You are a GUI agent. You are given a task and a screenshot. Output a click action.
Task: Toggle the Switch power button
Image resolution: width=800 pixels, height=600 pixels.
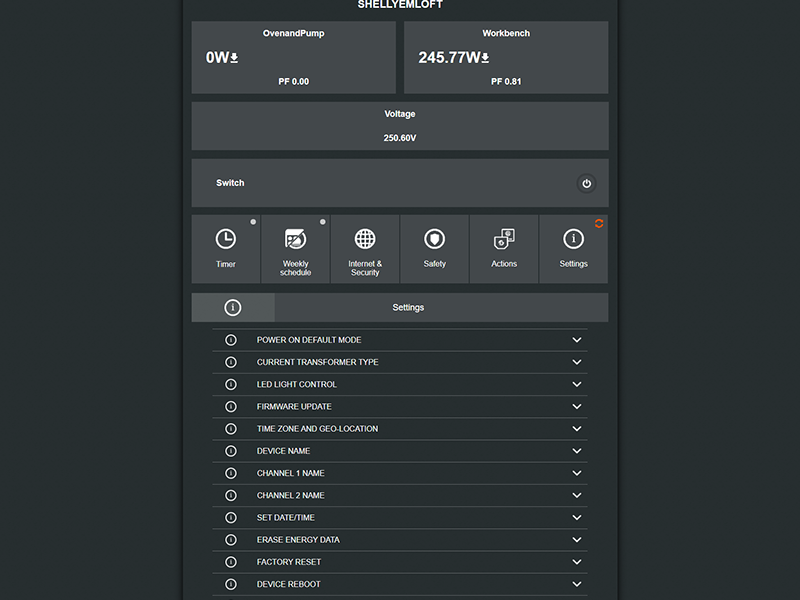coord(586,183)
